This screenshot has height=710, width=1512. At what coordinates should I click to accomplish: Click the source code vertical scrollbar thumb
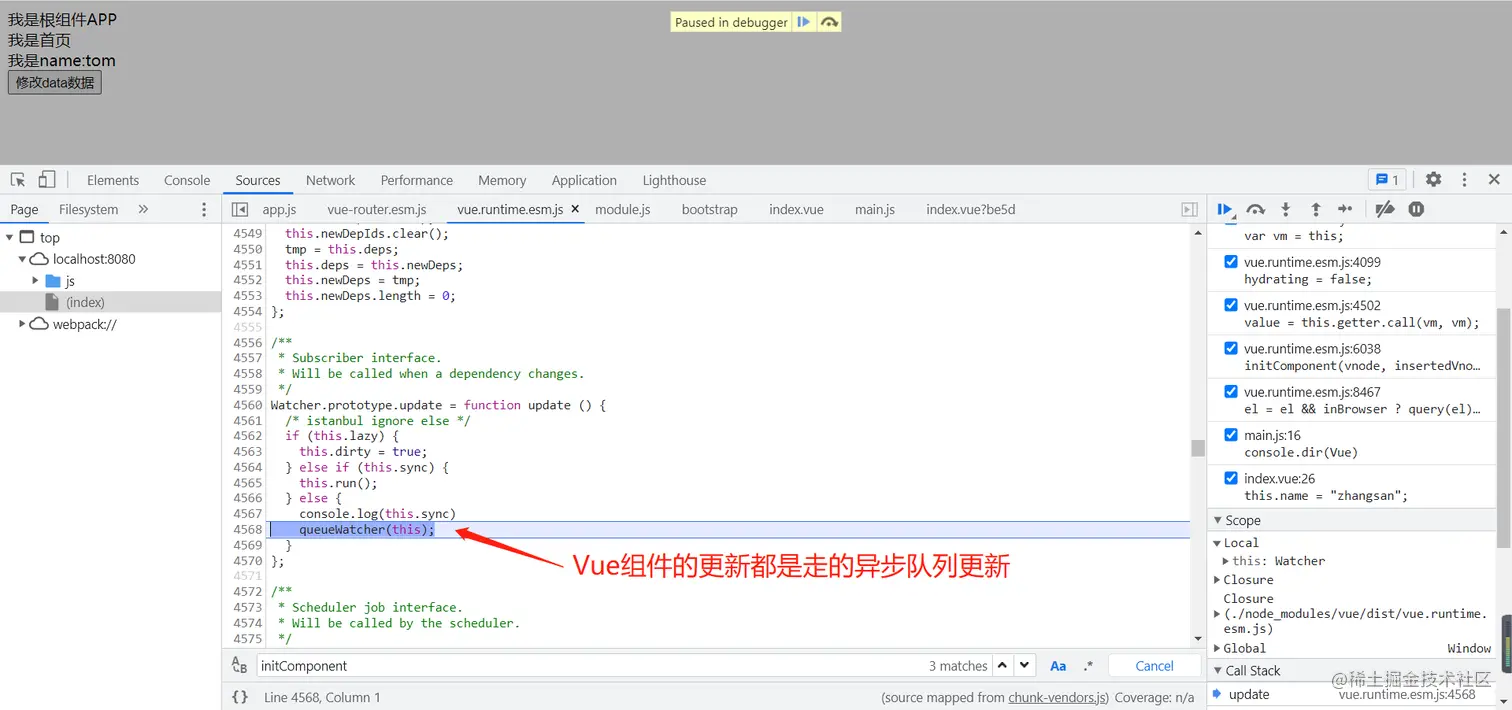click(1198, 448)
